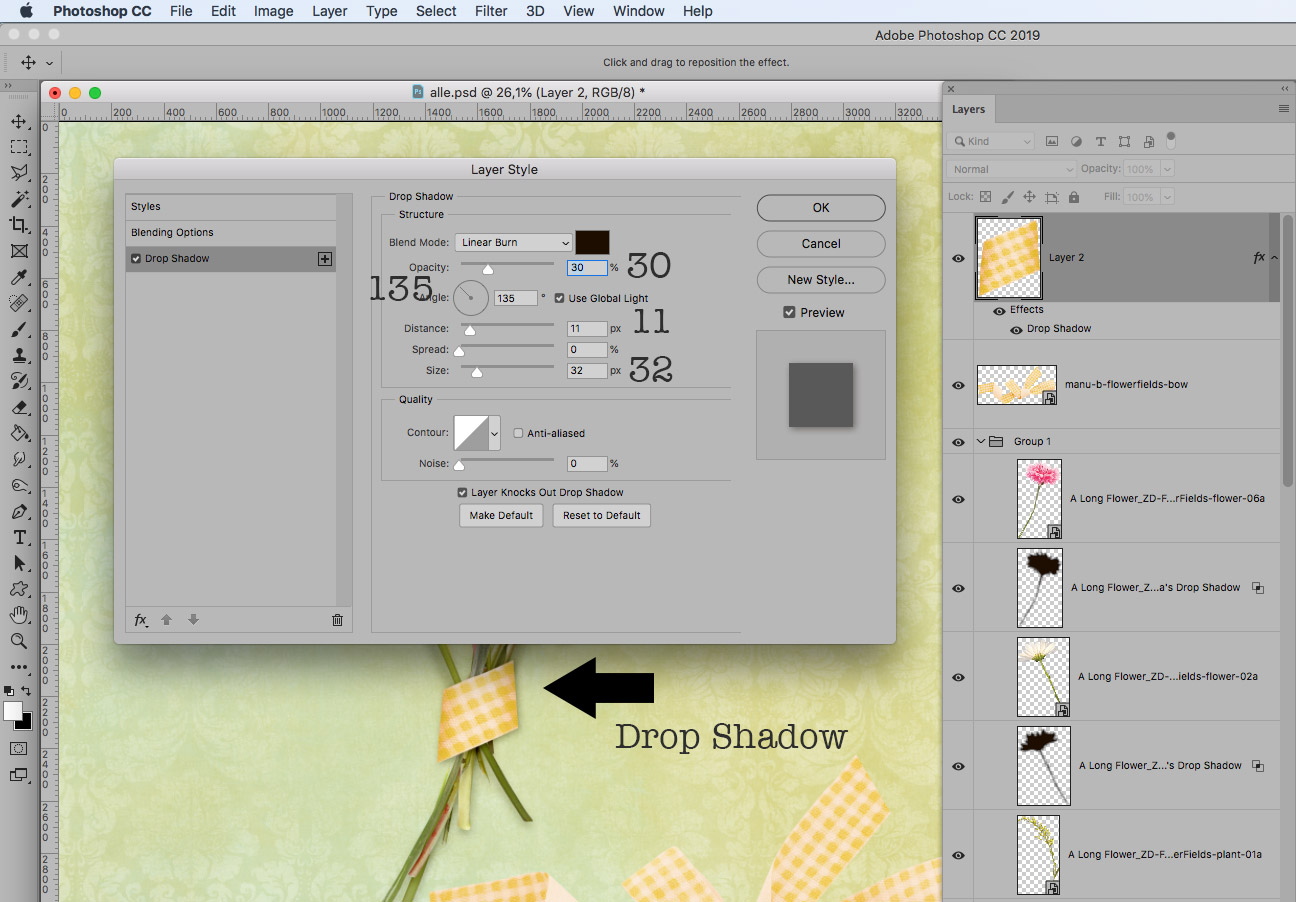The image size is (1296, 902).
Task: Open the layer blend mode Normal dropdown
Action: click(1011, 170)
